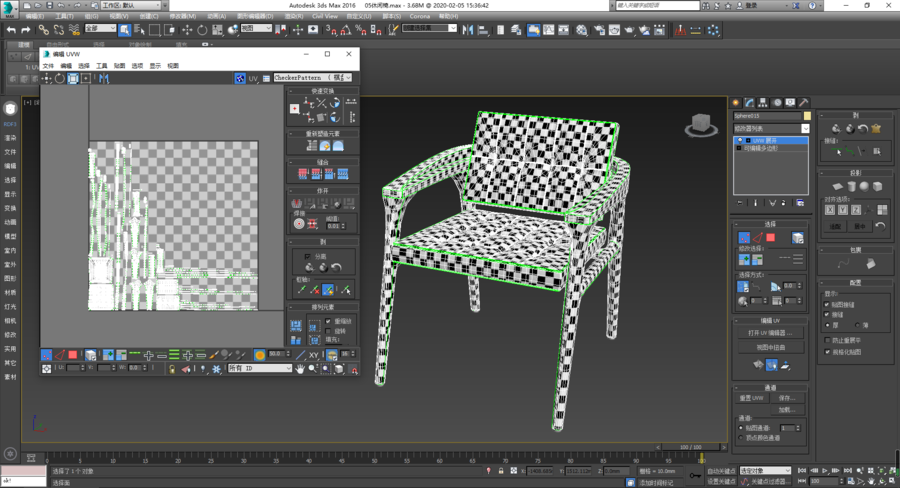Select Rotate tool in Edit UVW toolbar
The image size is (900, 488).
60,78
